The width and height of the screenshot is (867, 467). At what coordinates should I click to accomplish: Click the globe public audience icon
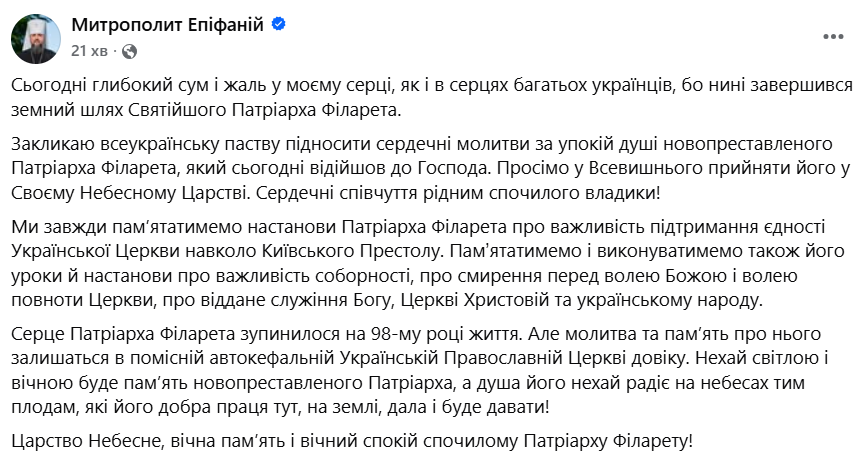pyautogui.click(x=130, y=49)
